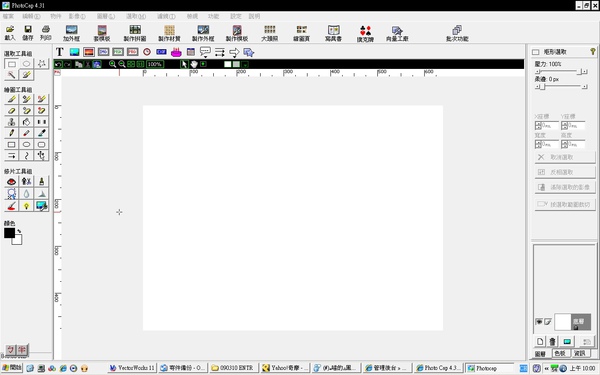Swap foreground and background colors arrow
This screenshot has height=375, width=600.
(x=19, y=231)
